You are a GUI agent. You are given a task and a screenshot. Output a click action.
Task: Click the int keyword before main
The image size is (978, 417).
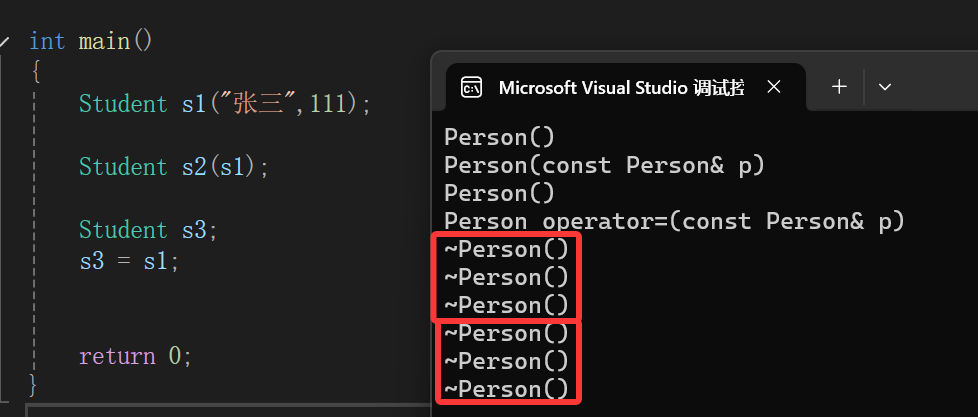pos(47,42)
